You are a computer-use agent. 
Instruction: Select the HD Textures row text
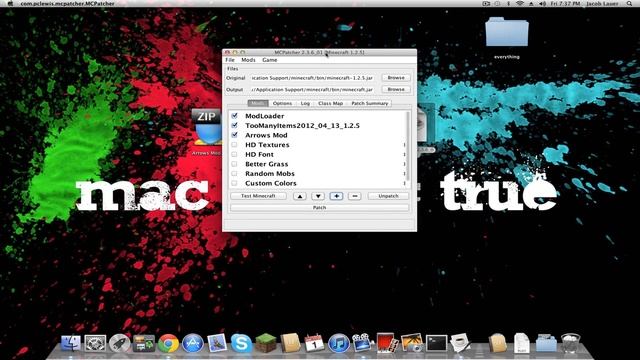coord(267,145)
